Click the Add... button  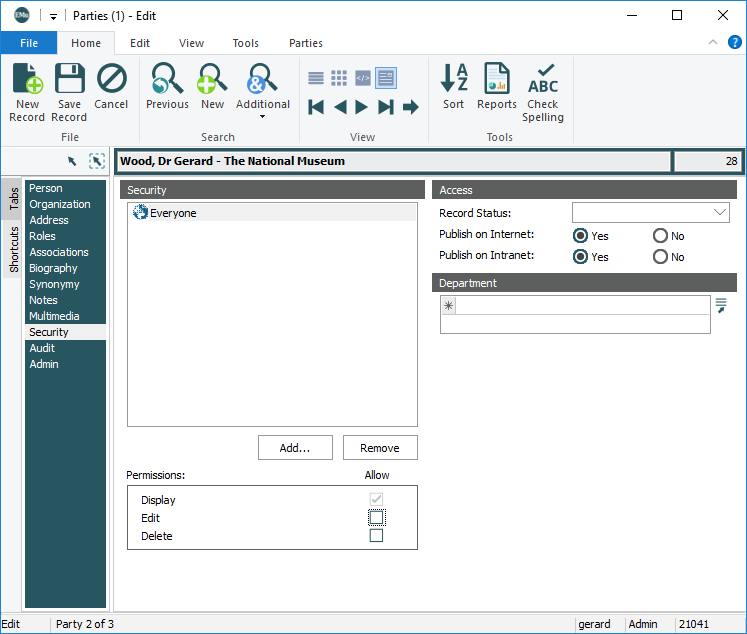(295, 448)
